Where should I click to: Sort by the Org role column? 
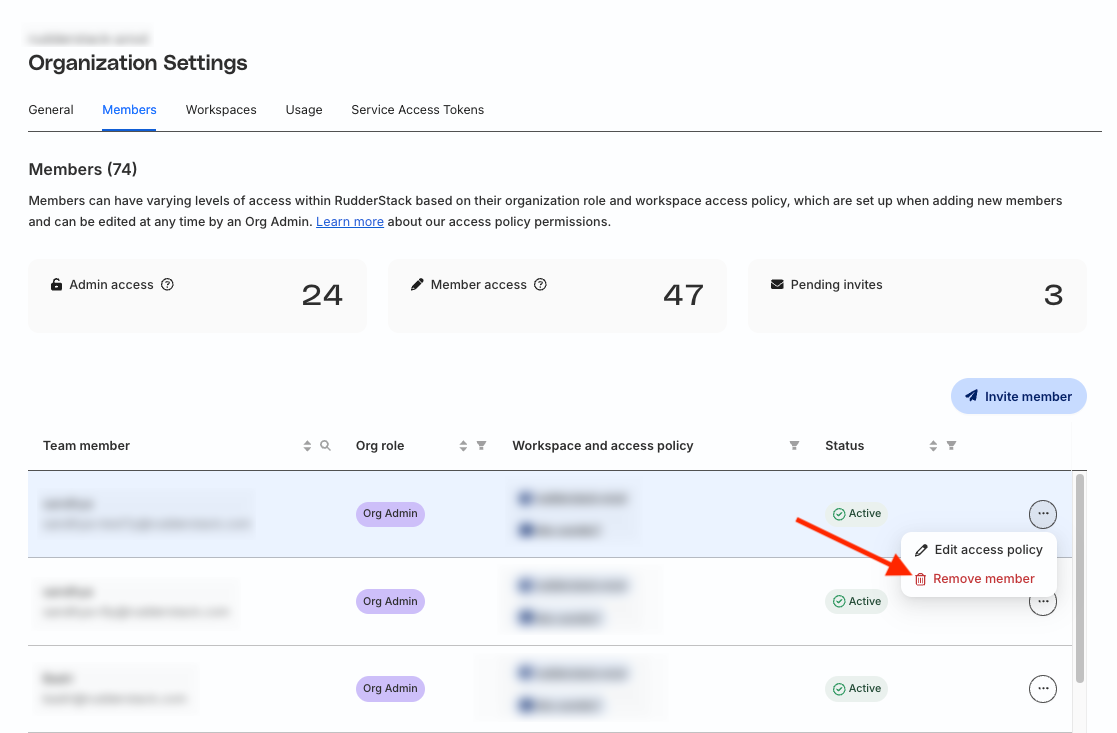click(463, 446)
